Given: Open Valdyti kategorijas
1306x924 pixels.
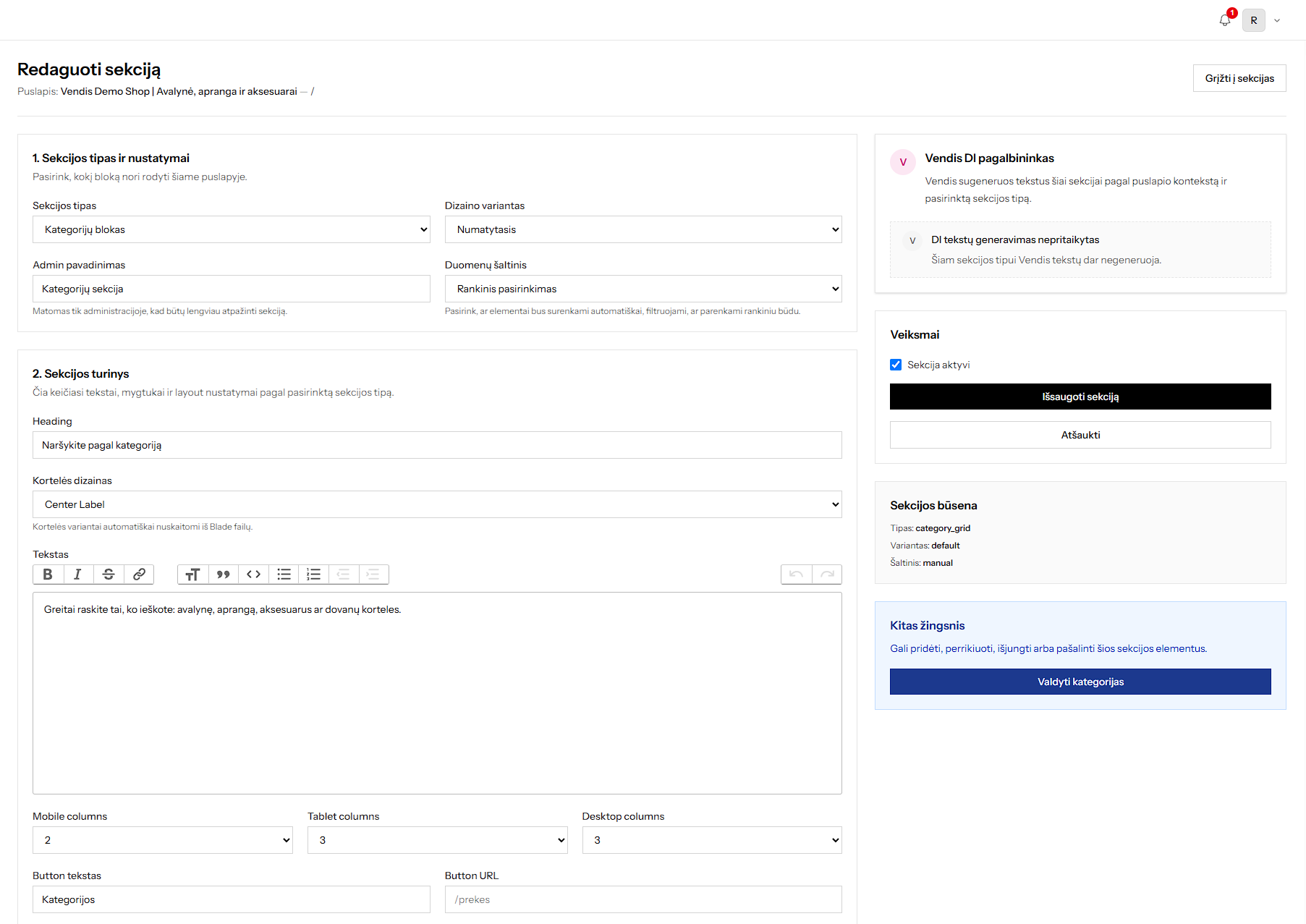Looking at the screenshot, I should click(x=1080, y=682).
